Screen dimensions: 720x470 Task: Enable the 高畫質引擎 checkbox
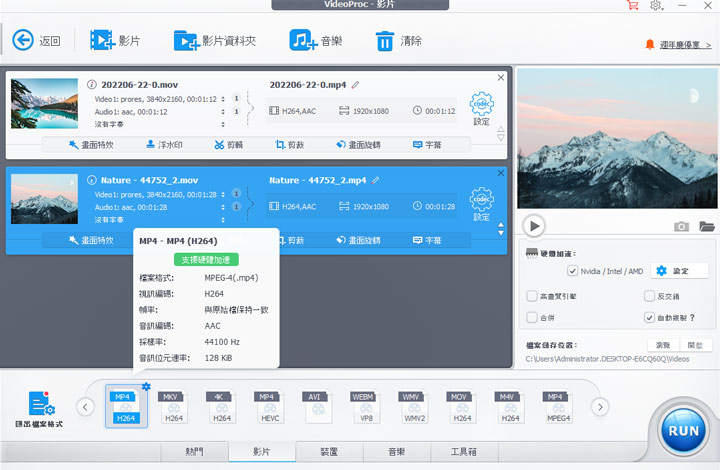coord(532,296)
